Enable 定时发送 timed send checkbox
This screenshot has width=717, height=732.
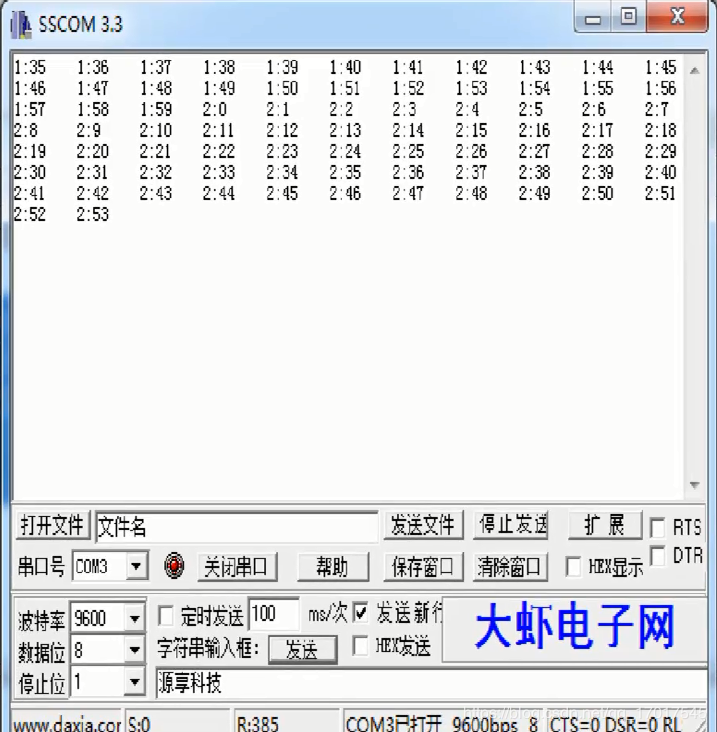pos(166,616)
